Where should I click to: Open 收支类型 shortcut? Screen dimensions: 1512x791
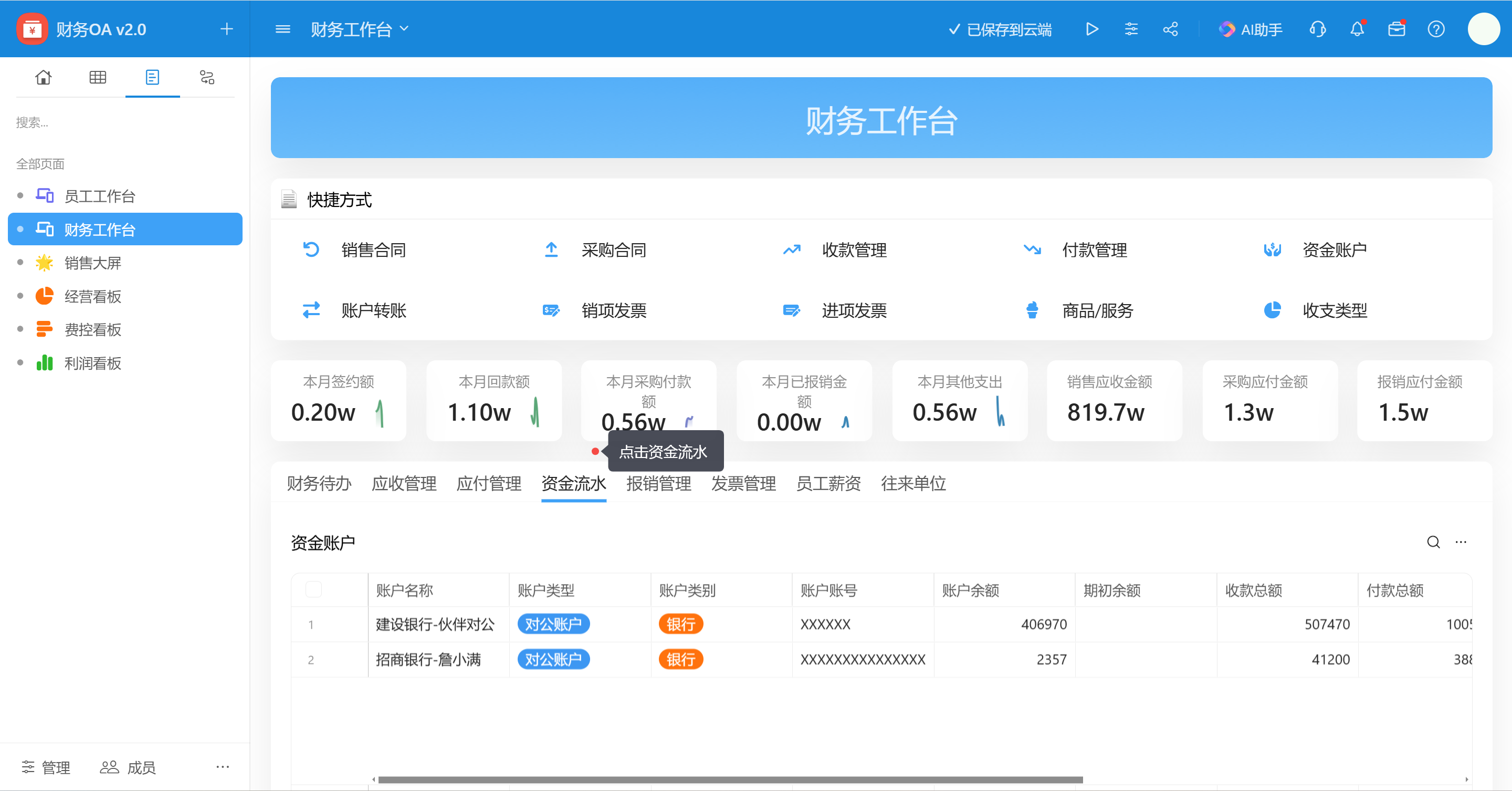point(1315,310)
